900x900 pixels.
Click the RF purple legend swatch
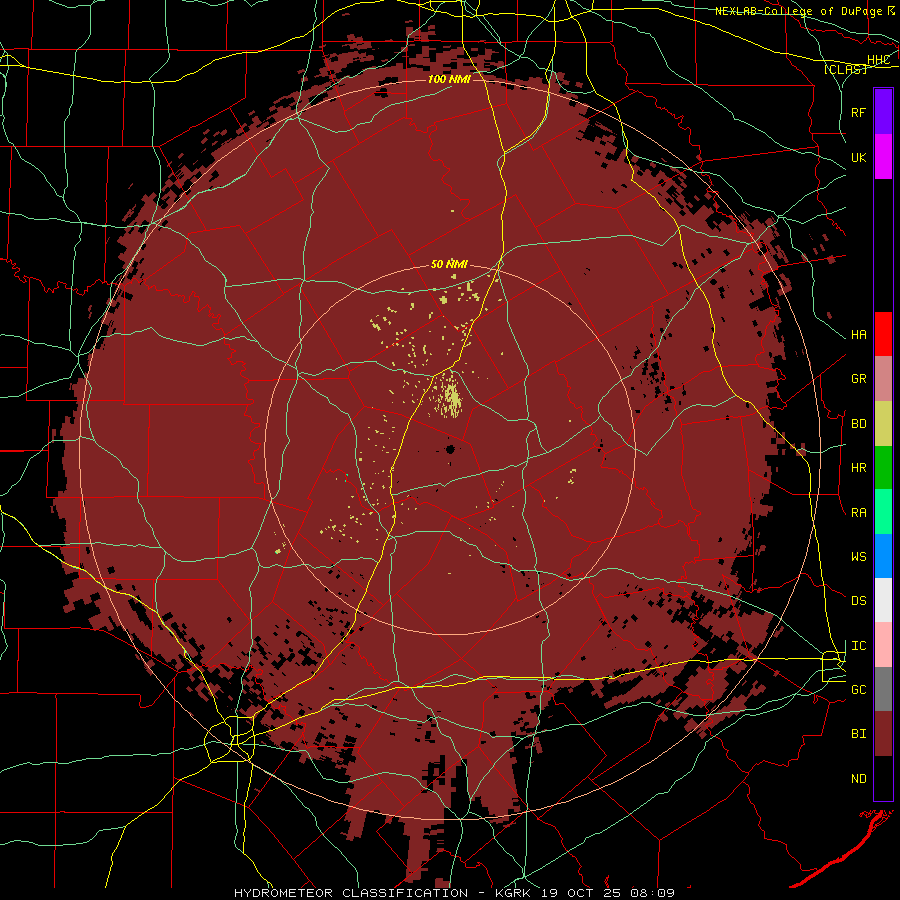tap(883, 112)
